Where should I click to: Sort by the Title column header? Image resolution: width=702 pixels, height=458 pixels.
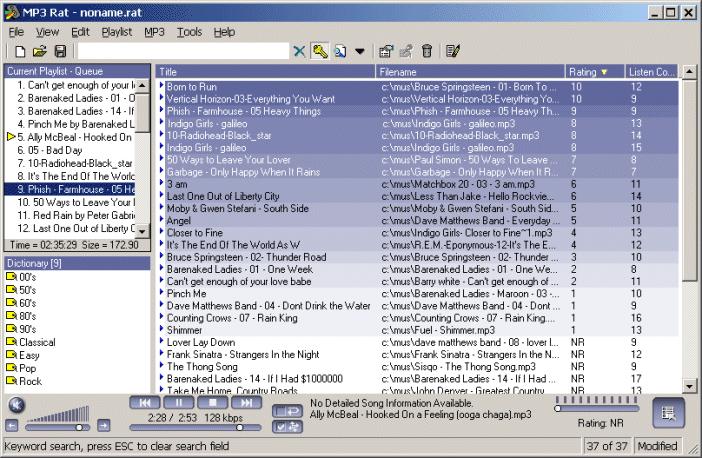click(265, 72)
